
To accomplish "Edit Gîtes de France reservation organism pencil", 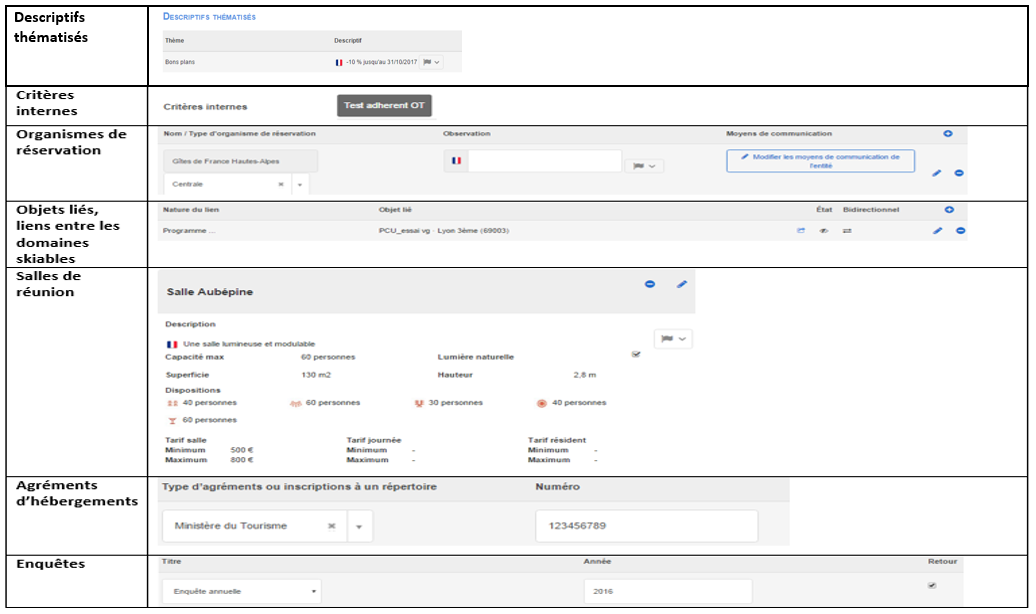I will (936, 173).
